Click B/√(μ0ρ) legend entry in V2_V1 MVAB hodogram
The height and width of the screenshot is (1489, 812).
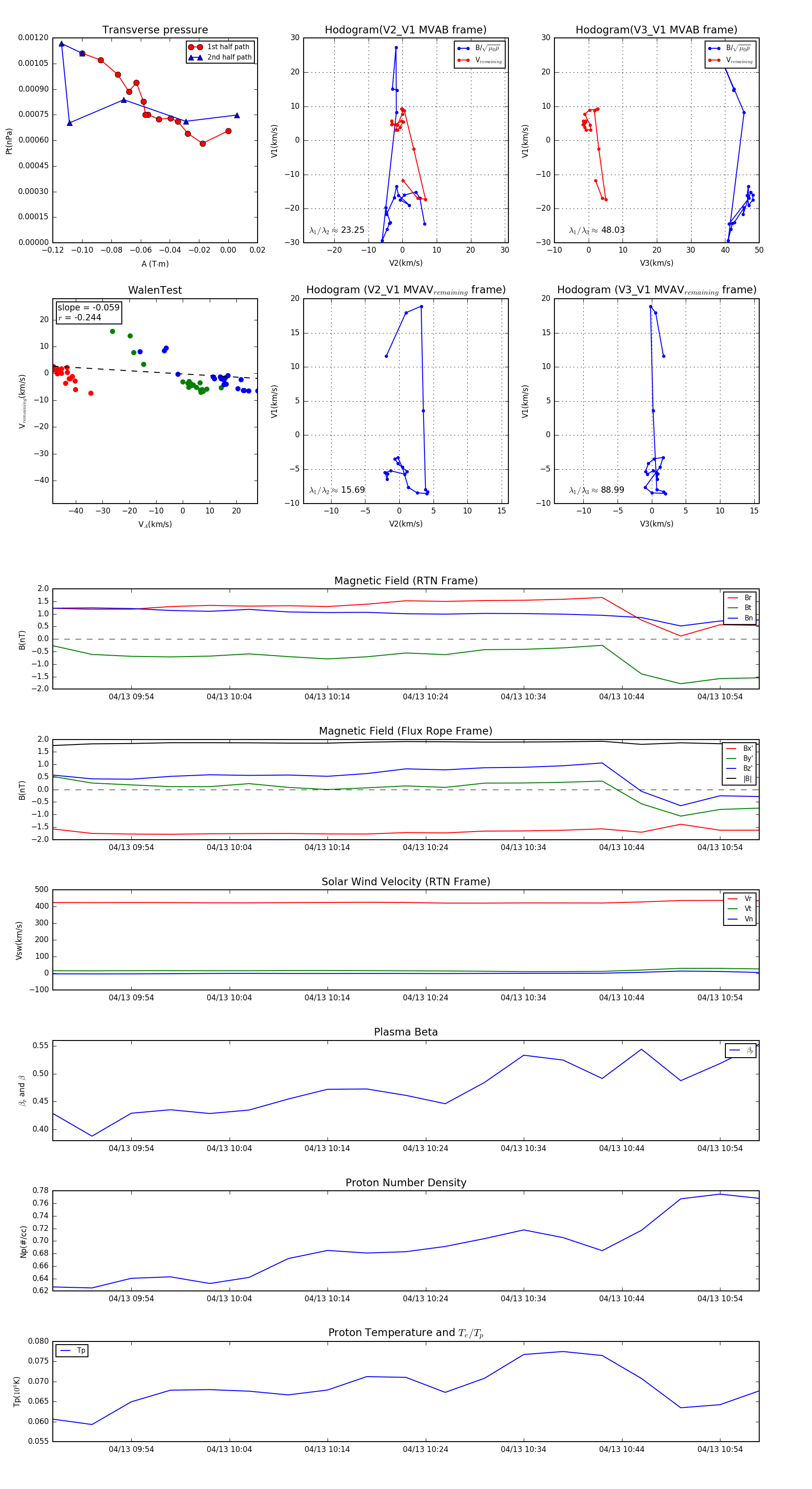(x=479, y=49)
